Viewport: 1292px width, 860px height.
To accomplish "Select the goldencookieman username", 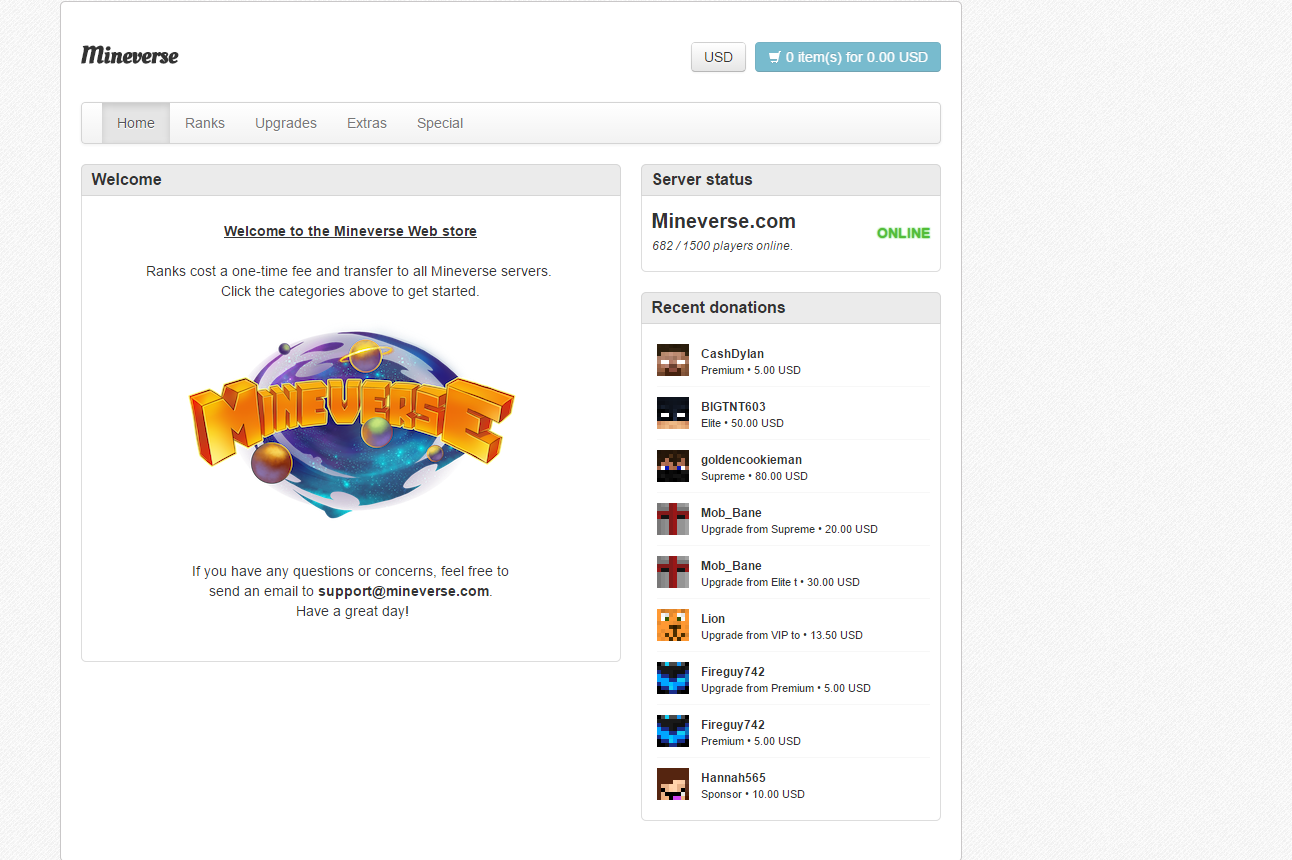I will 751,460.
